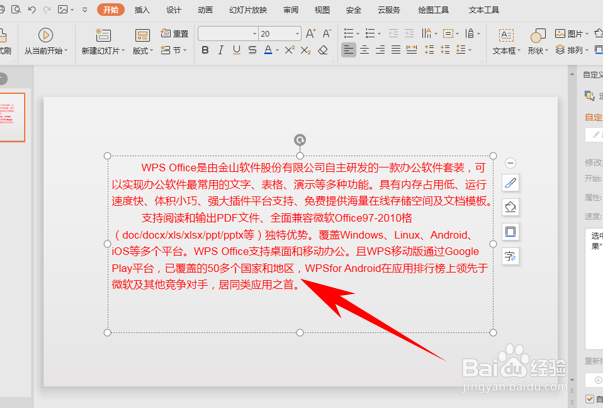Toggle subscript formatting
603x408 pixels.
point(305,50)
